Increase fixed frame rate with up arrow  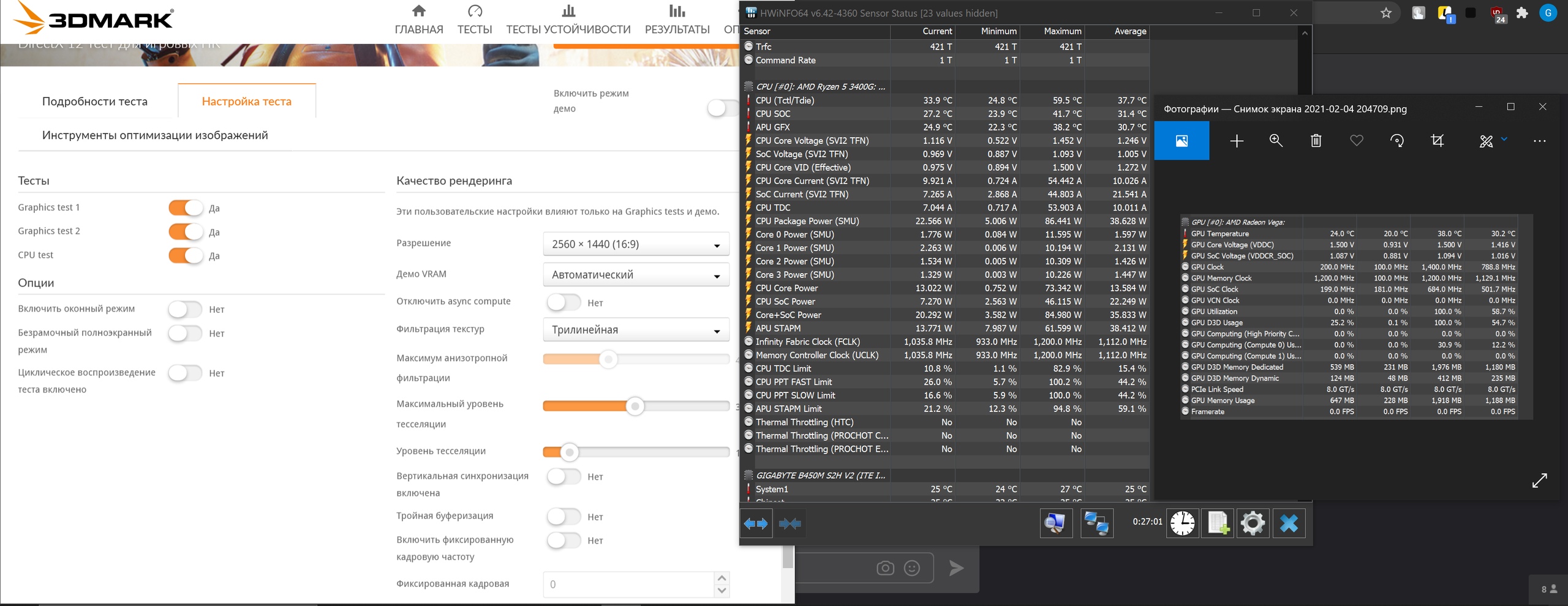coord(722,578)
